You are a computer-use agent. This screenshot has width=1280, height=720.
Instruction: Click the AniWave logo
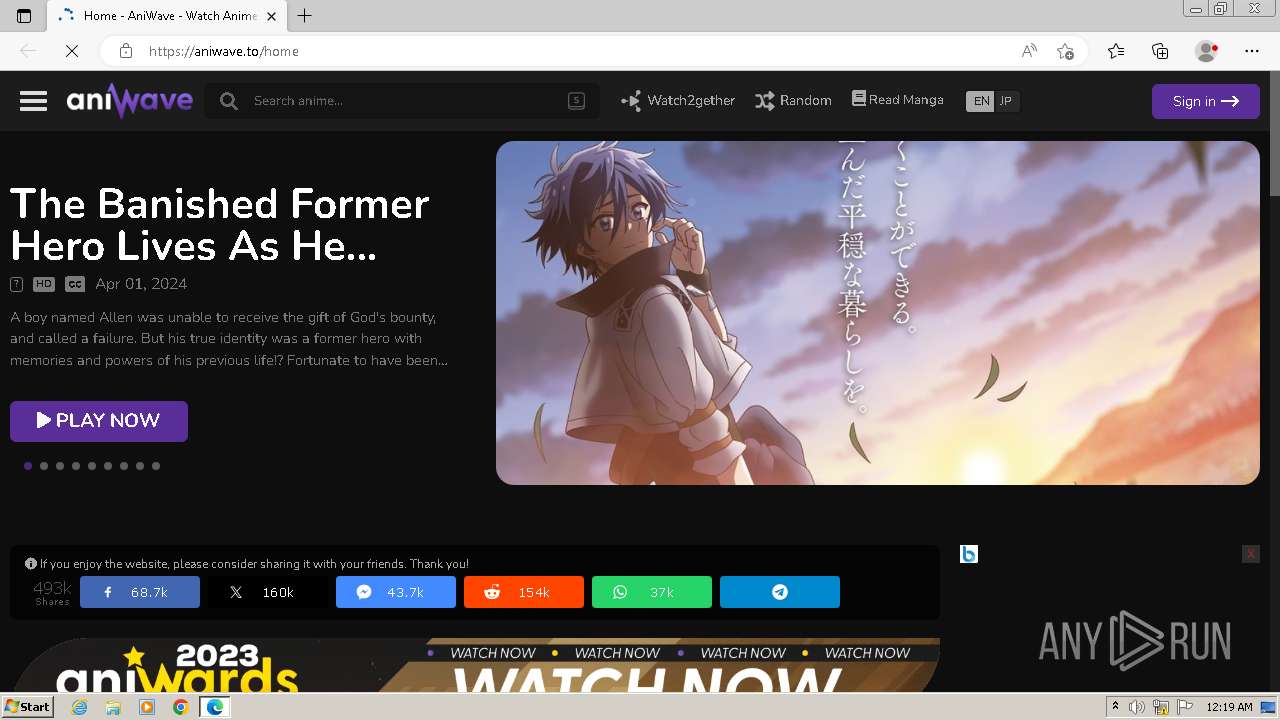point(129,101)
